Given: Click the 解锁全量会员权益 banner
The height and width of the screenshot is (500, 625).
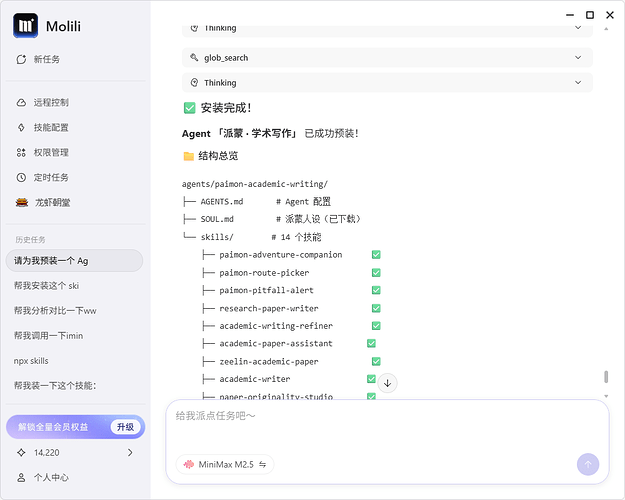Looking at the screenshot, I should tap(75, 427).
